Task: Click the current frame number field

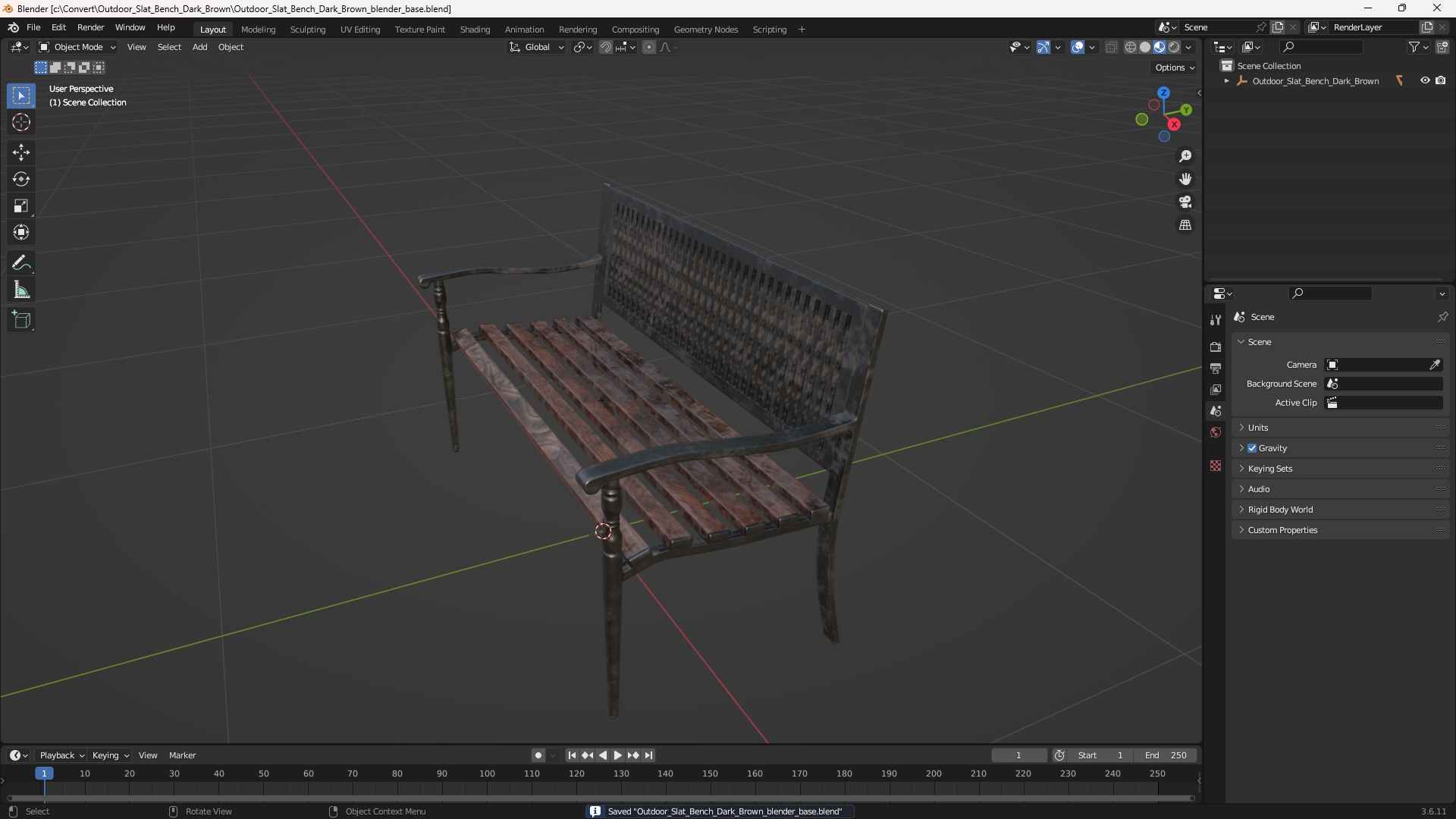Action: [1018, 755]
